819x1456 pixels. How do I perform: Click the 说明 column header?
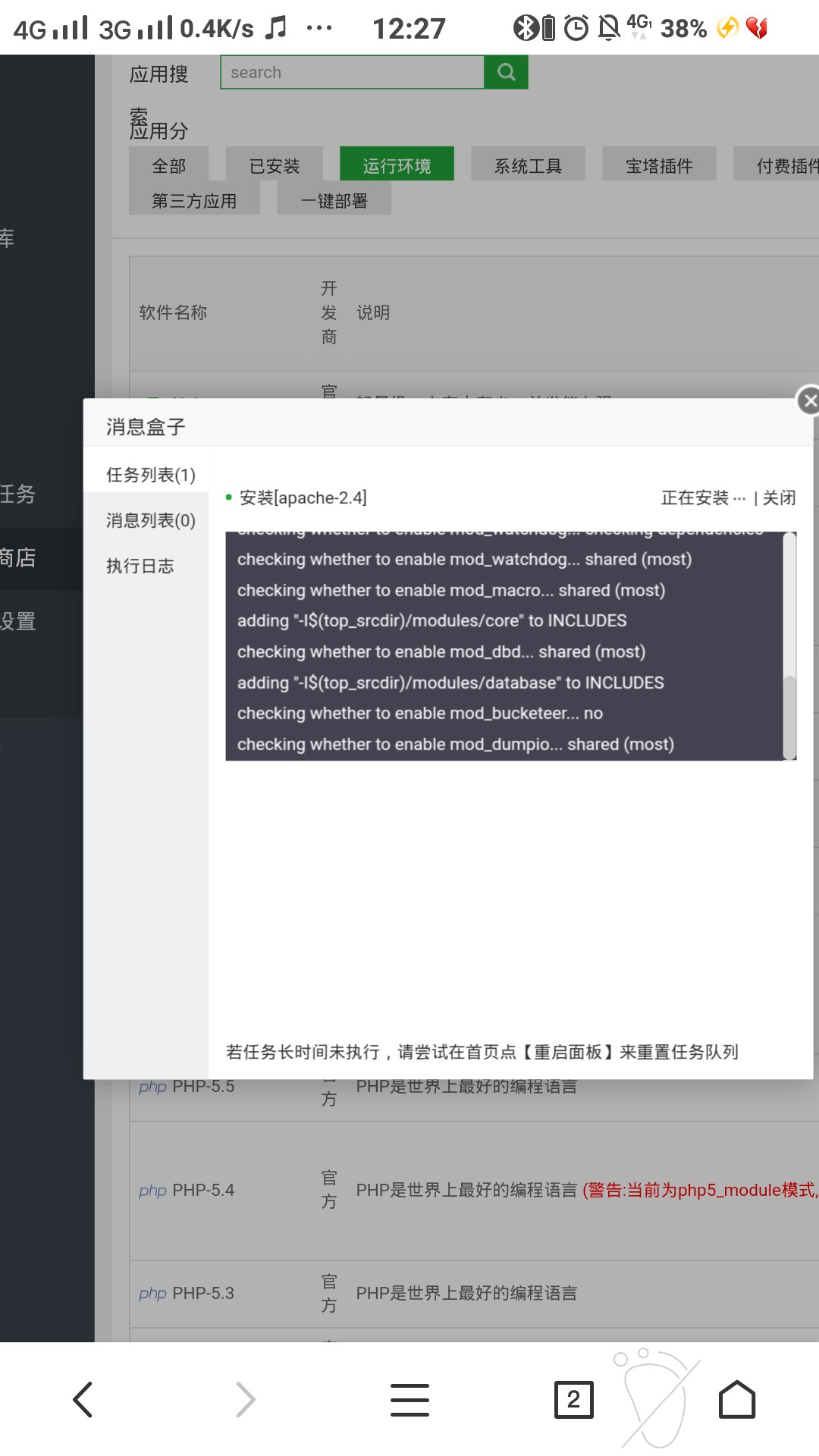(373, 312)
